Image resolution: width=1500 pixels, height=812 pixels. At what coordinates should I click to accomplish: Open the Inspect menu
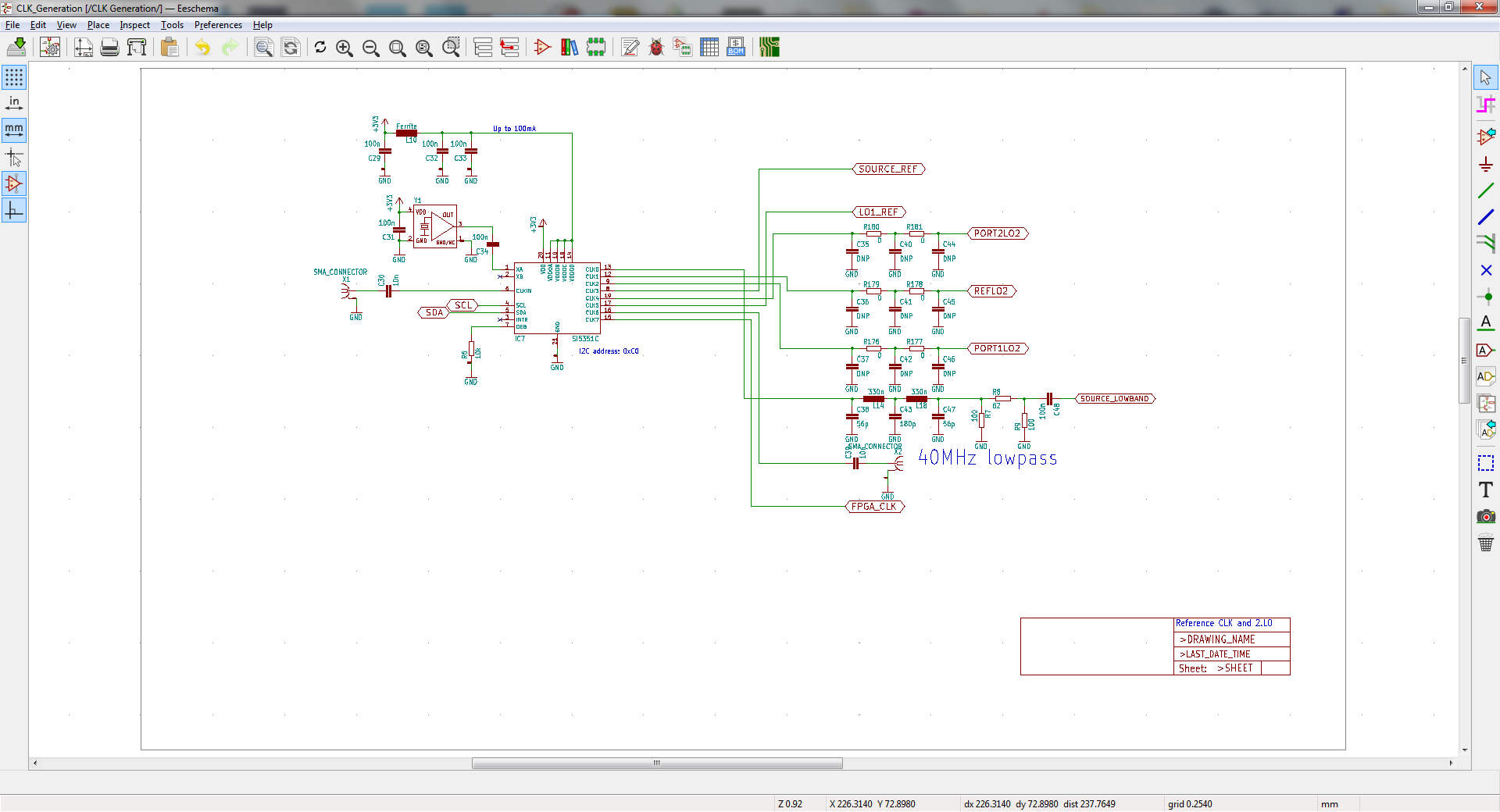(134, 25)
